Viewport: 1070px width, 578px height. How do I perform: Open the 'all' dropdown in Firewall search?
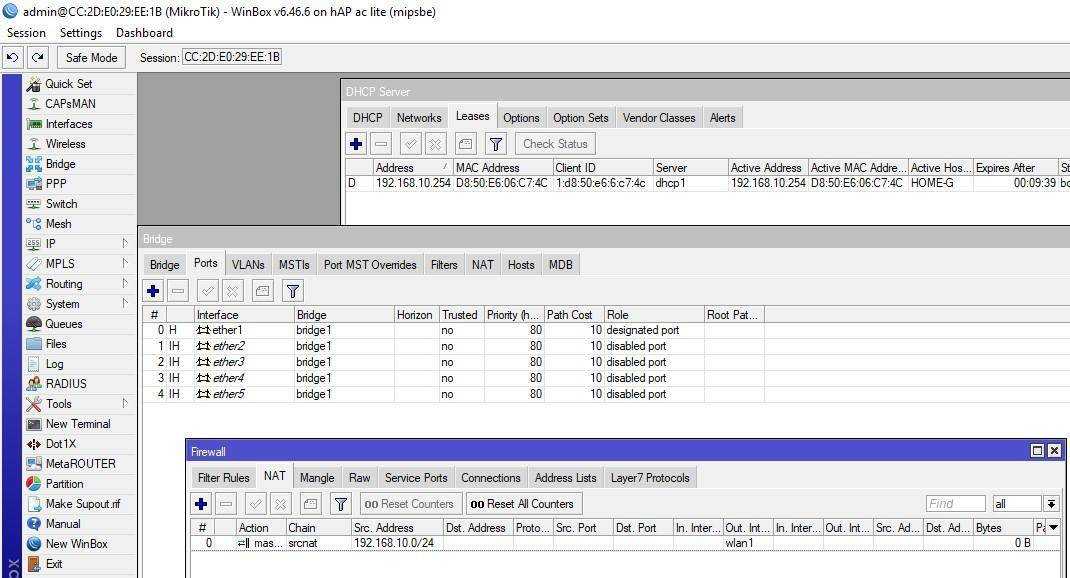[x=1051, y=504]
